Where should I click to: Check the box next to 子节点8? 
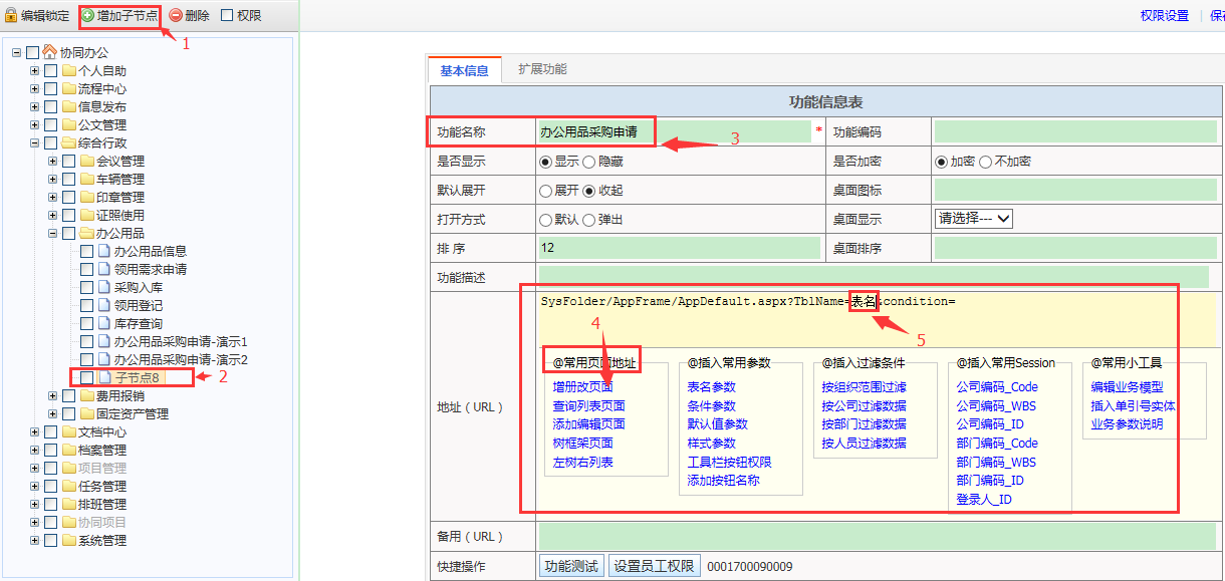pyautogui.click(x=87, y=377)
